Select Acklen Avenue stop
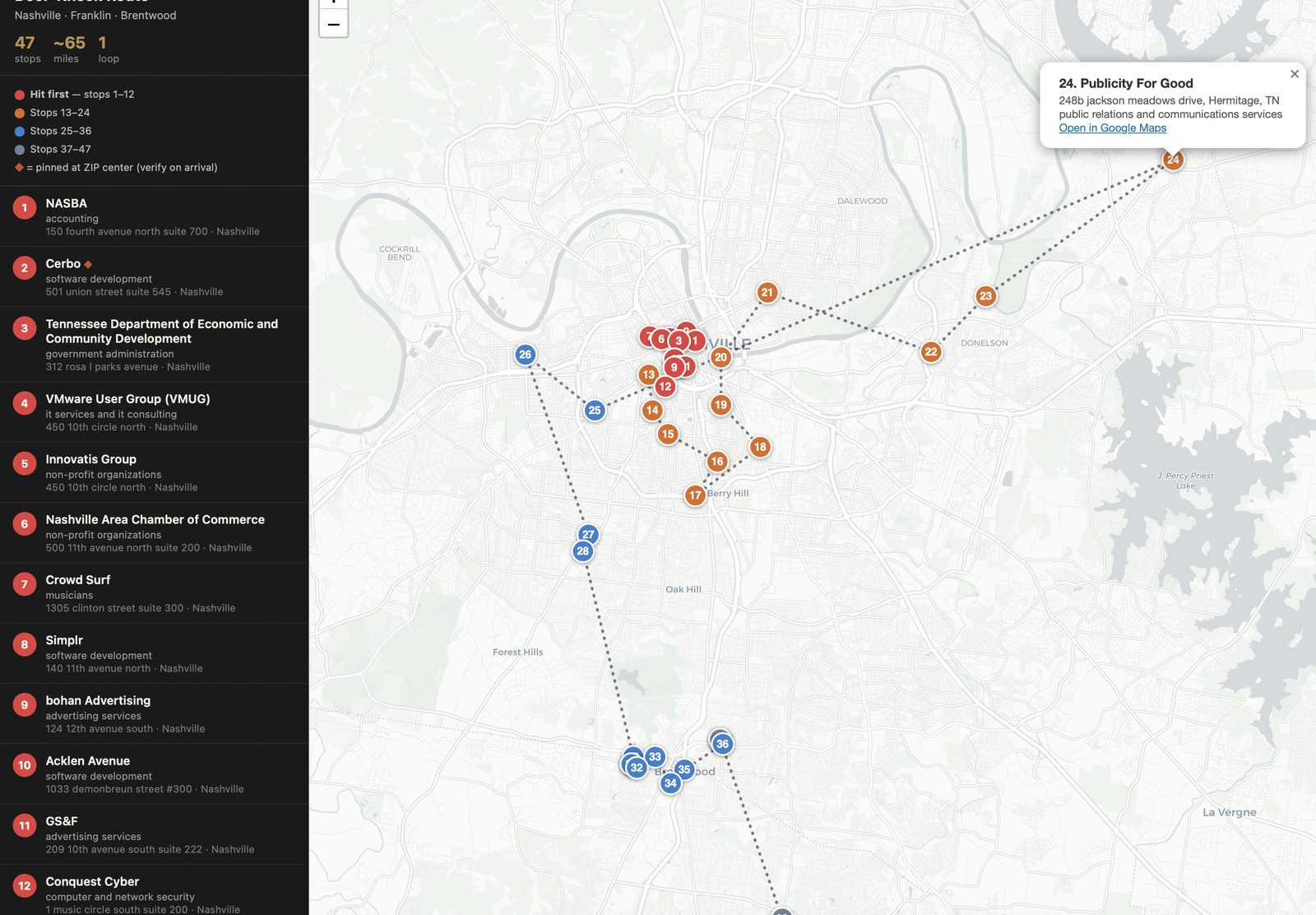Viewport: 1316px width, 915px height. (154, 774)
